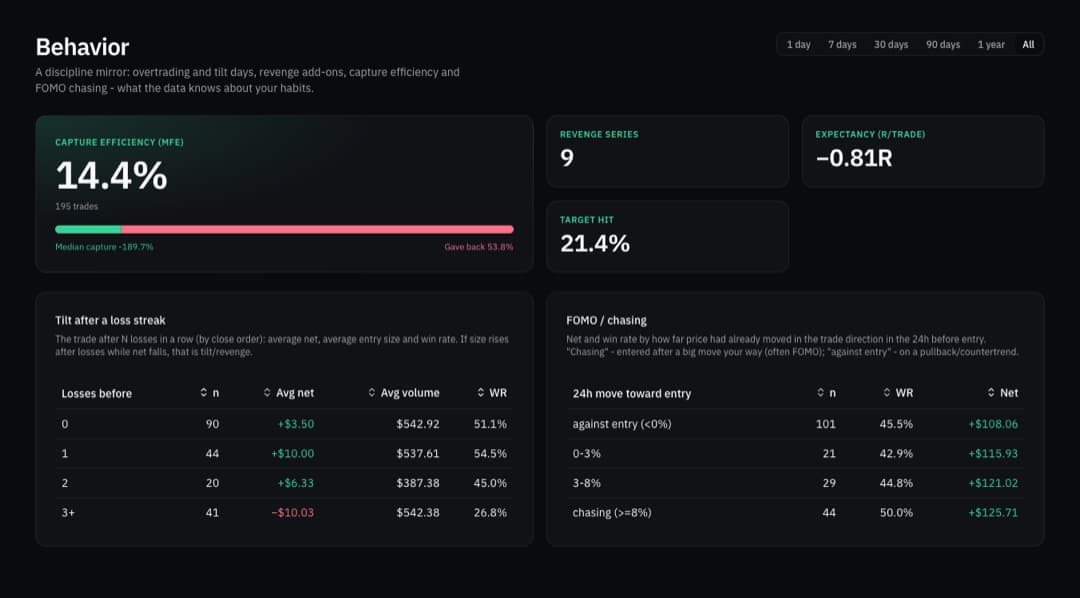Click the Median capture -189.7% label
Screen dimensions: 1080x598
tap(104, 247)
